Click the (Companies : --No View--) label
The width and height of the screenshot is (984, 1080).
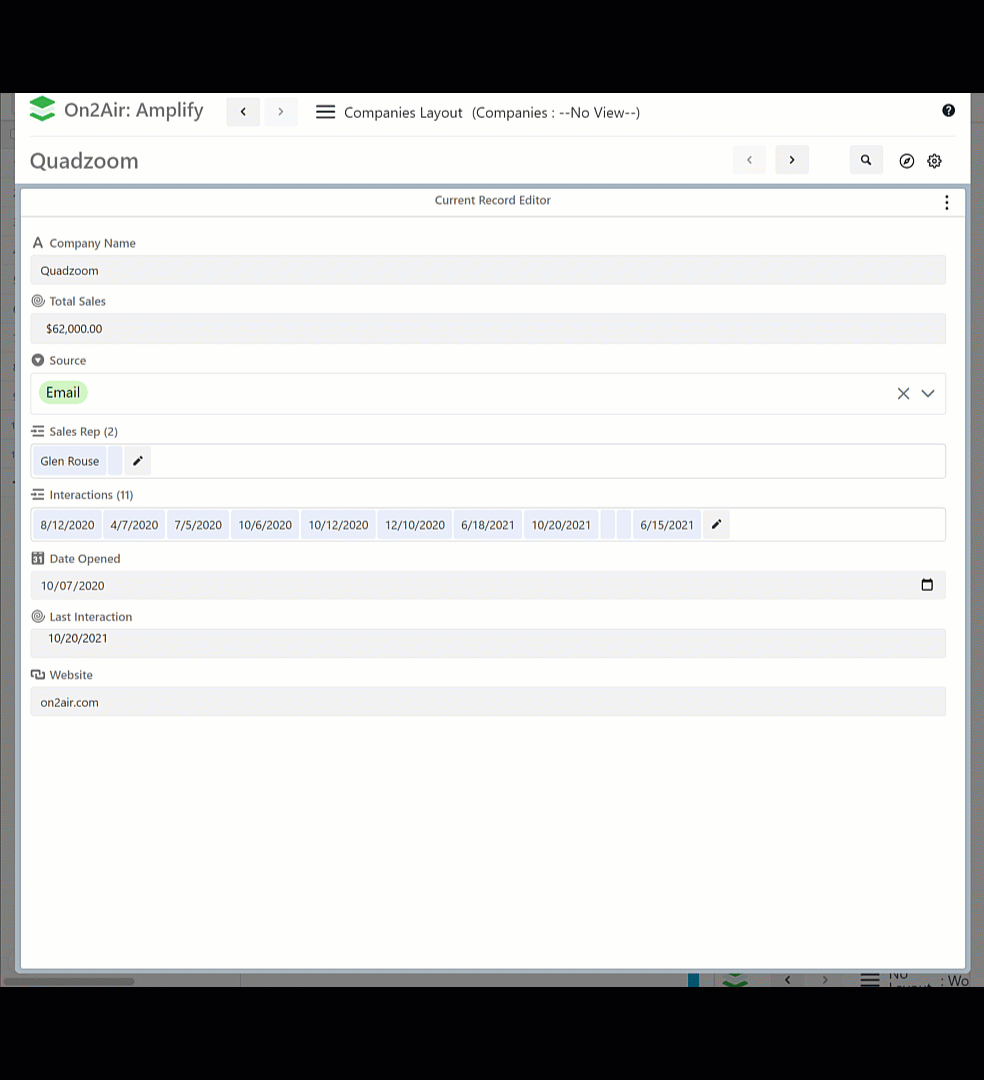[556, 113]
